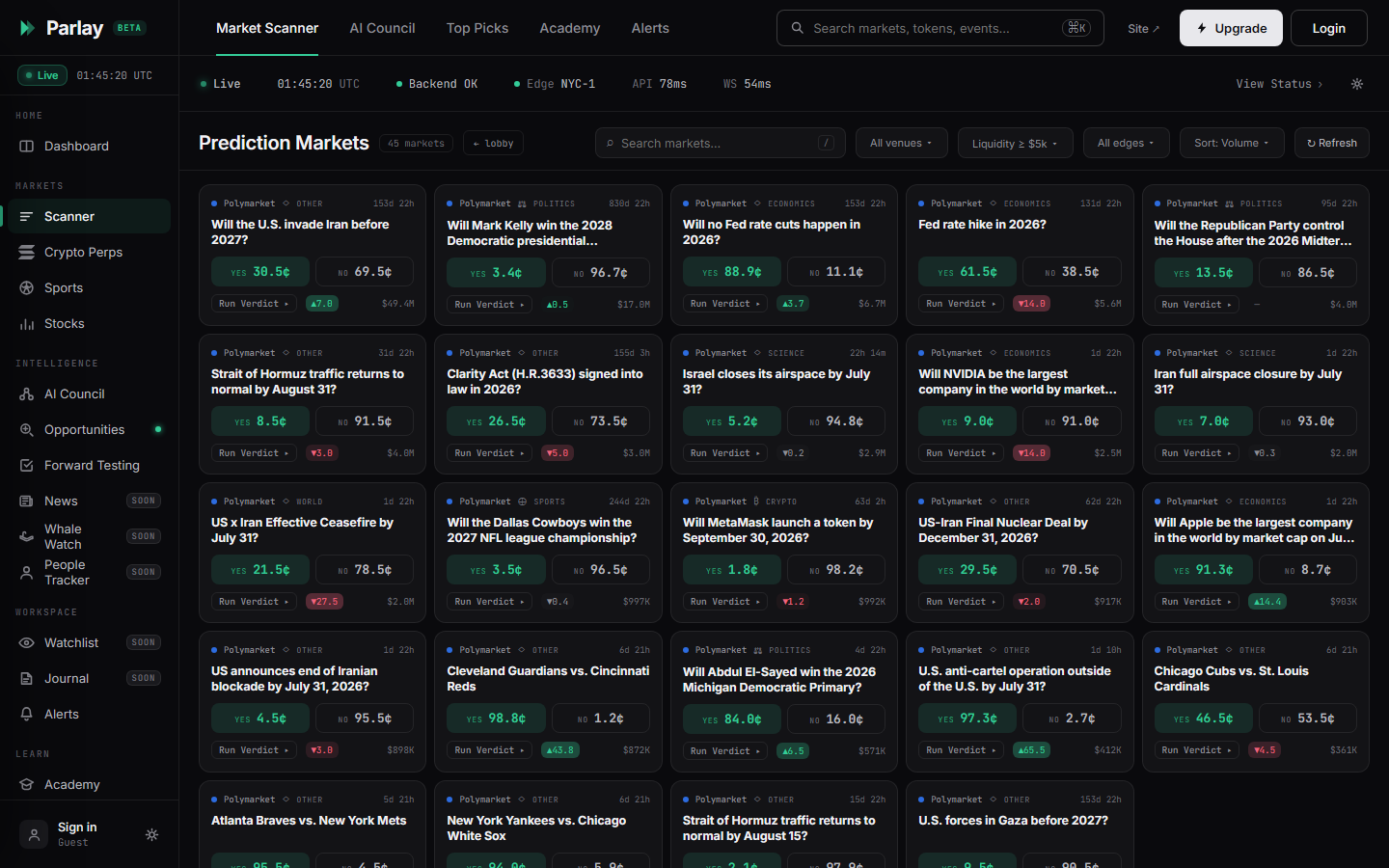Expand Run Verdict on NVIDIA card
Image resolution: width=1389 pixels, height=868 pixels.
point(962,452)
